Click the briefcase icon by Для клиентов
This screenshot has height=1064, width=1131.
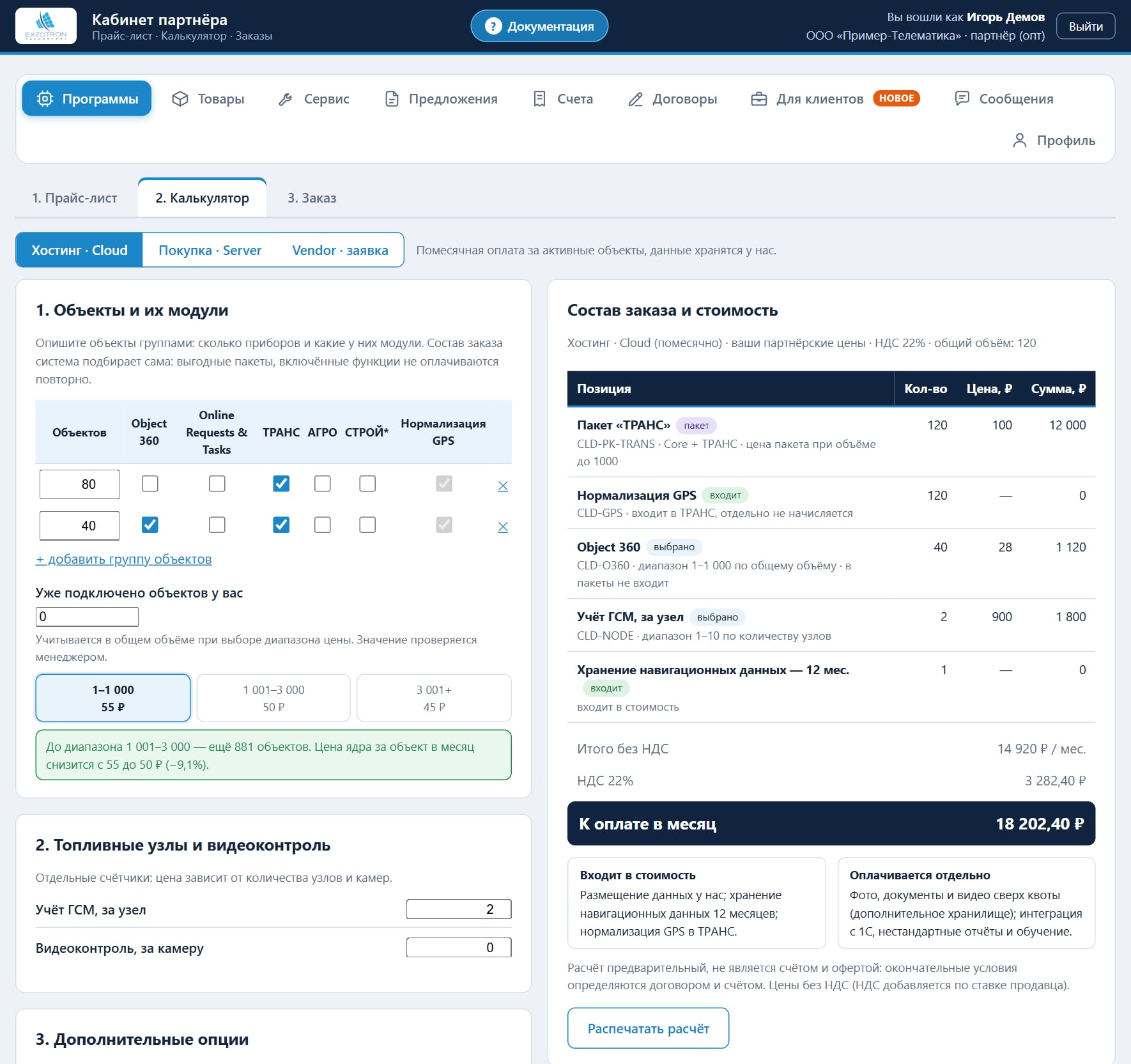[758, 99]
